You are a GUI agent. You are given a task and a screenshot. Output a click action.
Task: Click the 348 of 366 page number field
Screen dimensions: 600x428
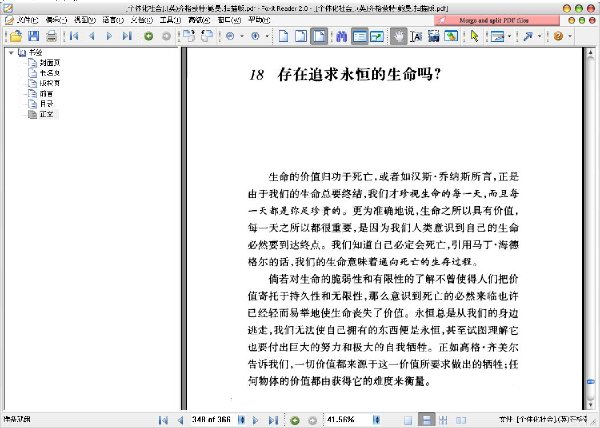point(213,420)
